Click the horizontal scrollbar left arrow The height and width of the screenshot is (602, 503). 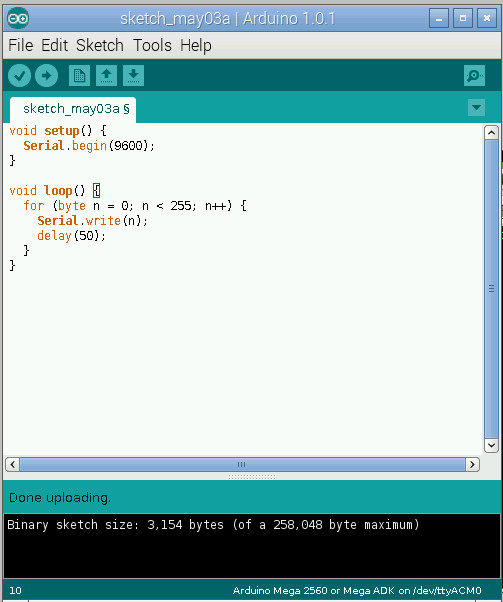pyautogui.click(x=13, y=465)
